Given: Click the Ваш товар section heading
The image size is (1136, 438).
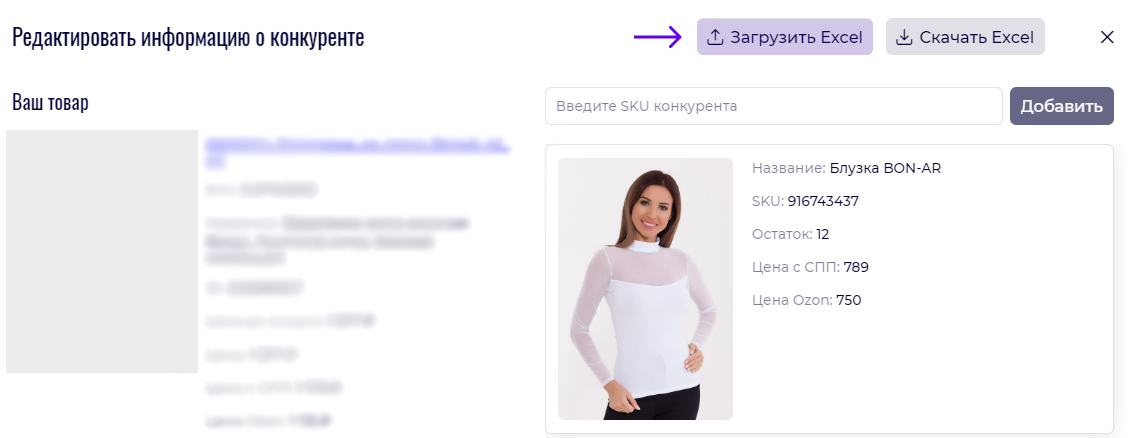Looking at the screenshot, I should (51, 102).
